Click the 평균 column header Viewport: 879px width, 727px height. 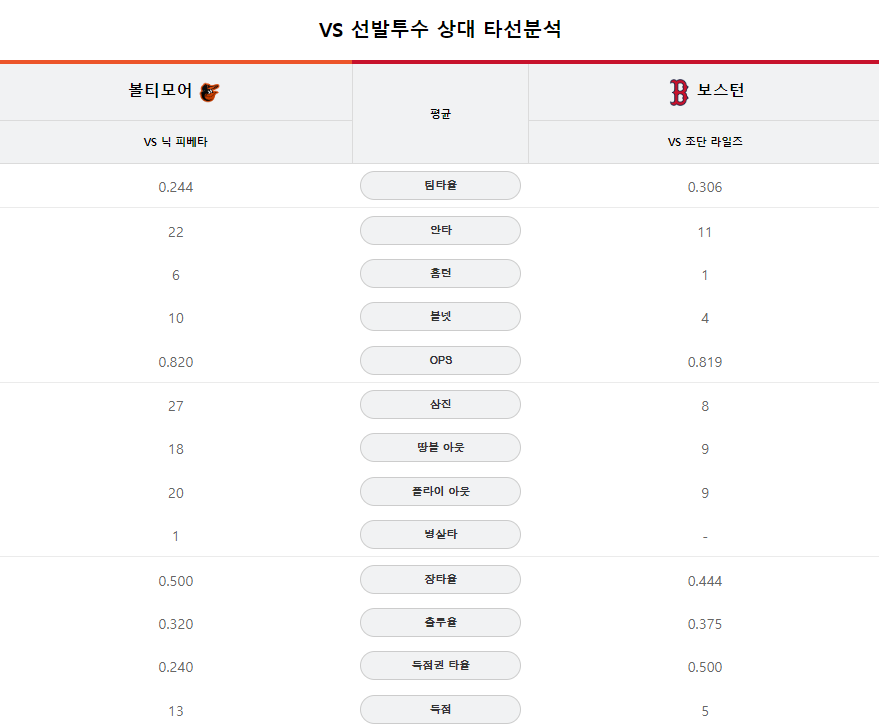[440, 114]
